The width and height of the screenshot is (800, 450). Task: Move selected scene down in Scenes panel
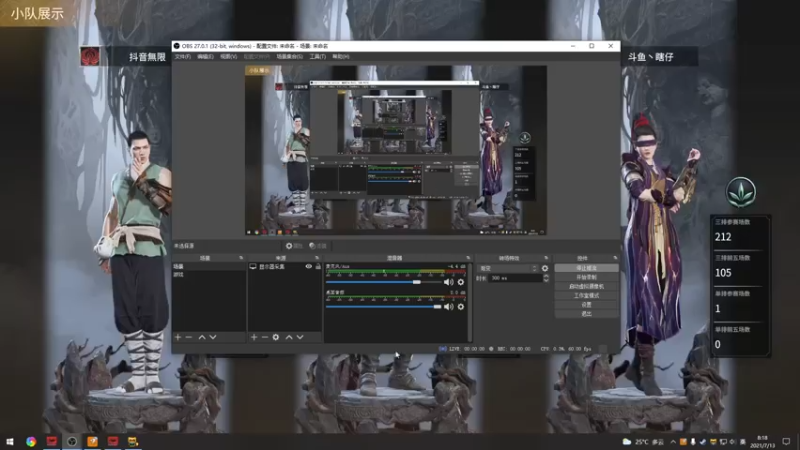[213, 337]
